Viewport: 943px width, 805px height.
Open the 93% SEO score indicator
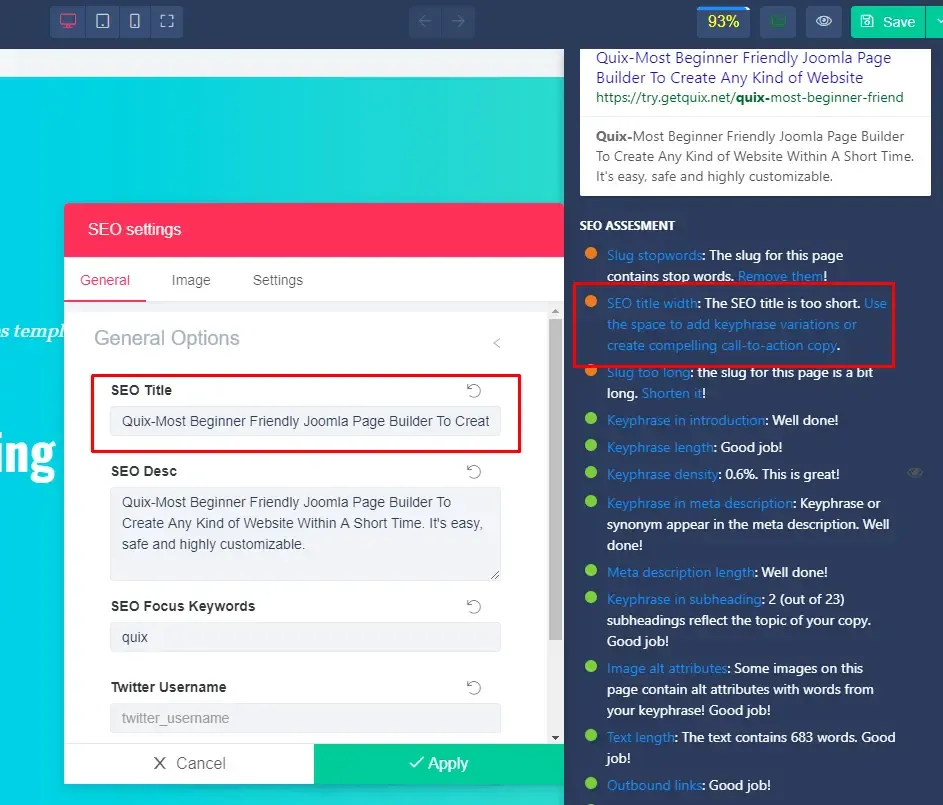[x=723, y=22]
